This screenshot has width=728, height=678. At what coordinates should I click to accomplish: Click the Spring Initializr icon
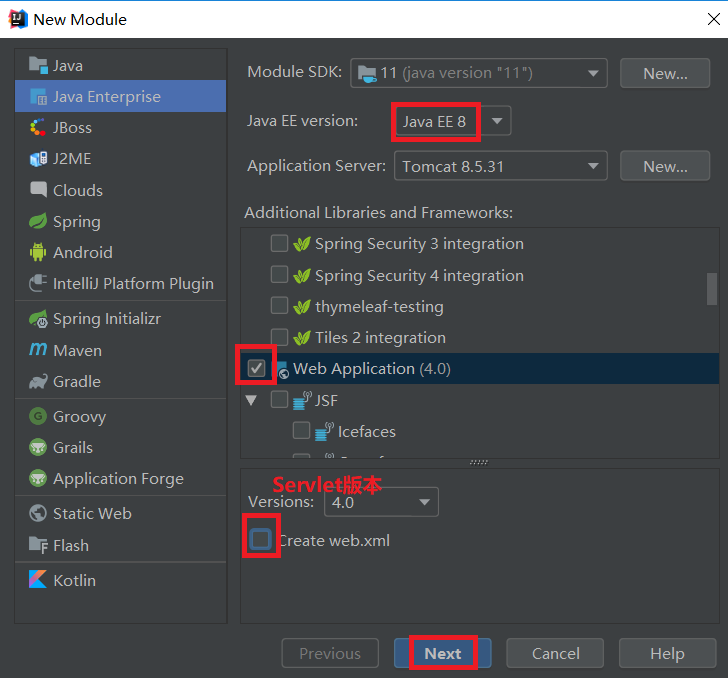coord(38,319)
